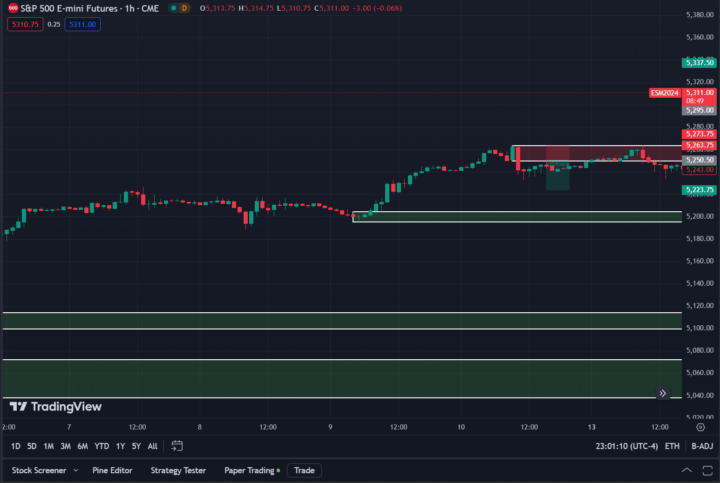Expand the bottom panel with the chevron
This screenshot has width=720, height=483.
pos(686,470)
